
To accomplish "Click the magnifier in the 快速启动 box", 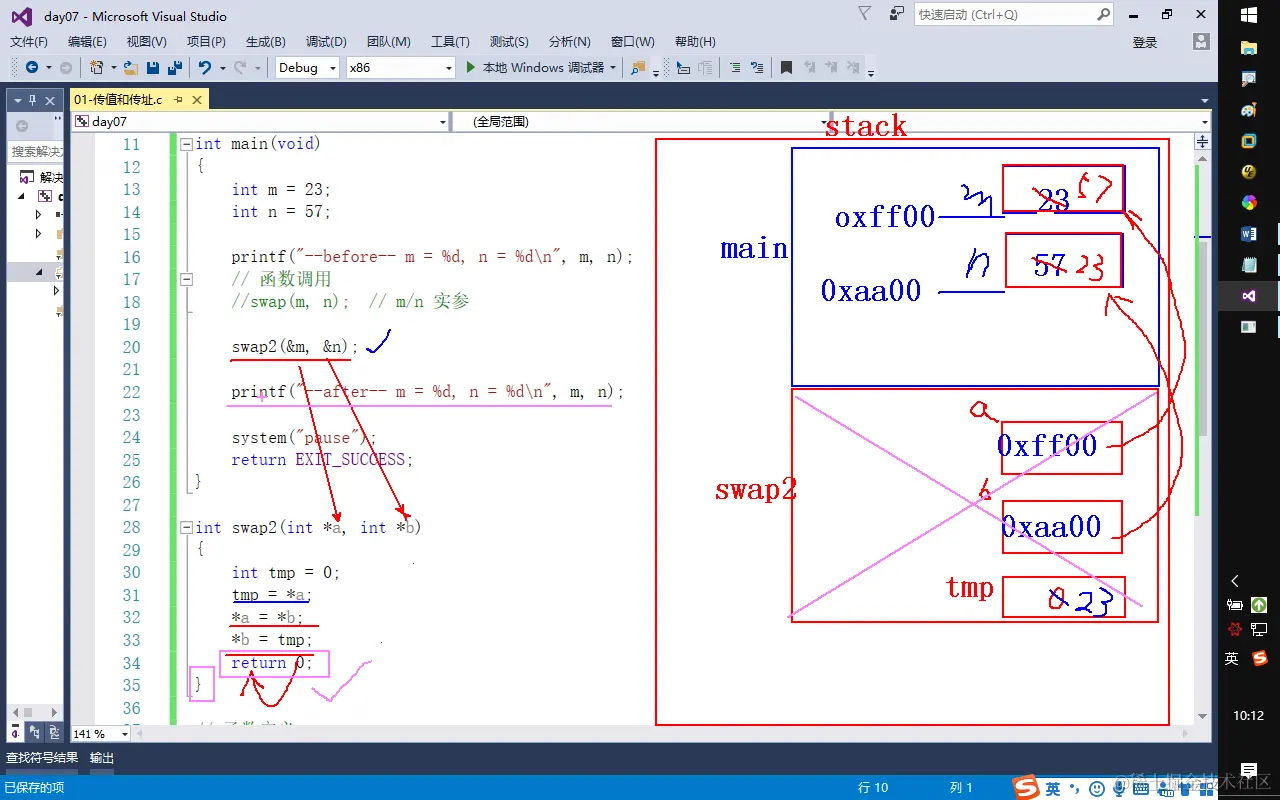I will 1103,14.
